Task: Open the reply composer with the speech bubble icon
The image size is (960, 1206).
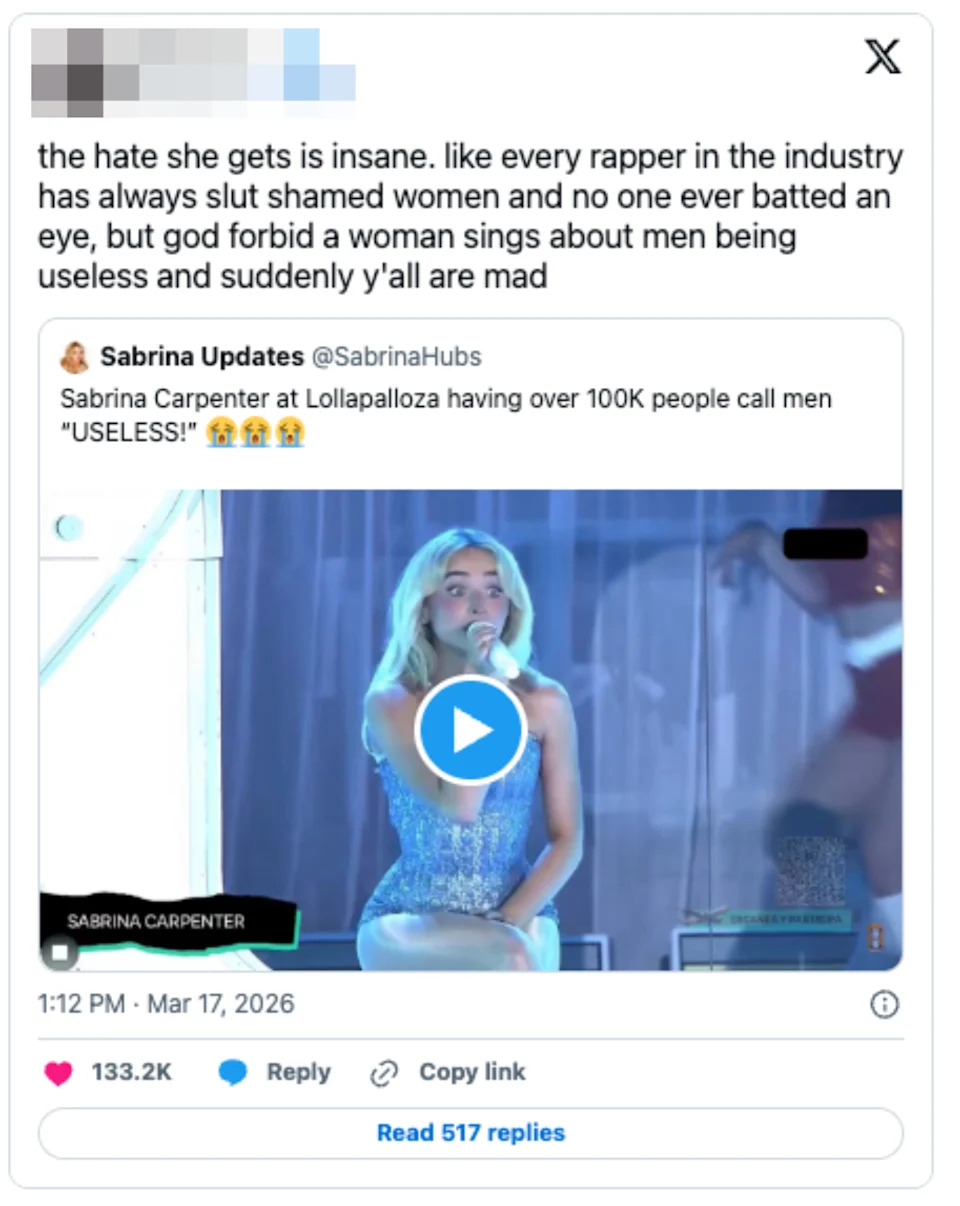Action: [233, 1072]
